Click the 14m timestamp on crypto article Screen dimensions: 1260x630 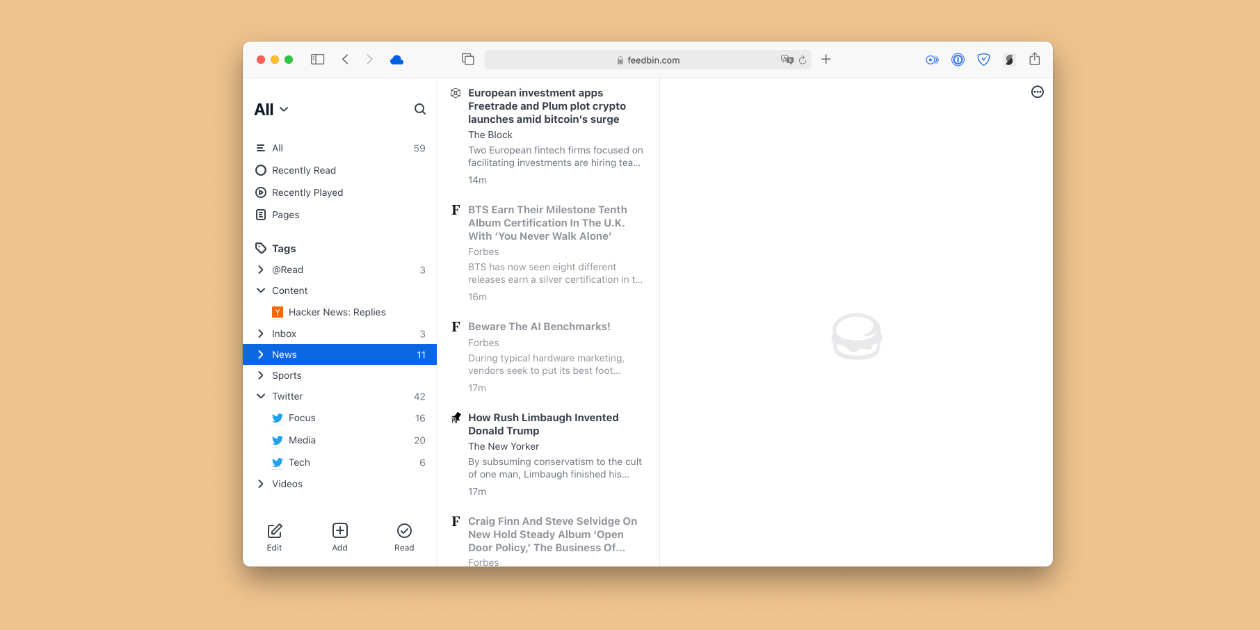tap(477, 180)
